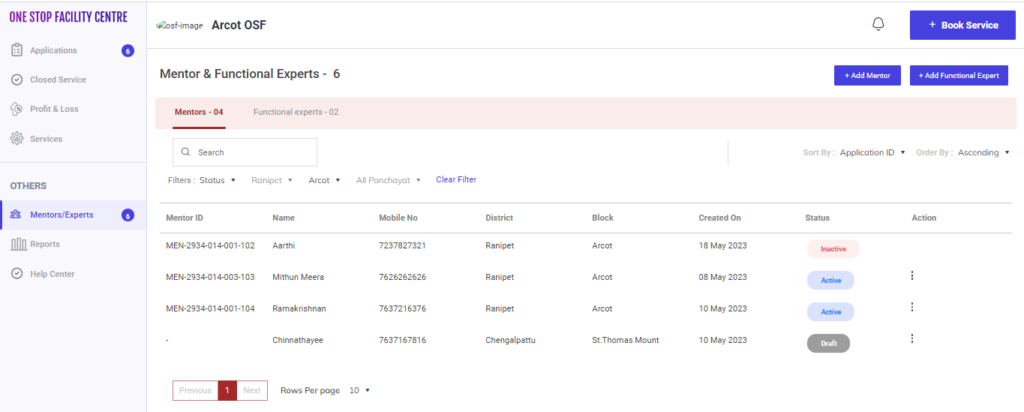Expand the Status filter dropdown
This screenshot has height=412, width=1024.
(217, 181)
